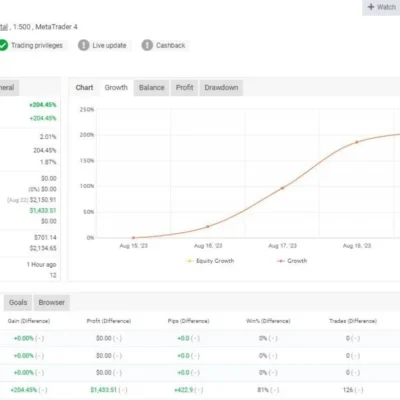
Task: Open the Goals tab
Action: (18, 302)
